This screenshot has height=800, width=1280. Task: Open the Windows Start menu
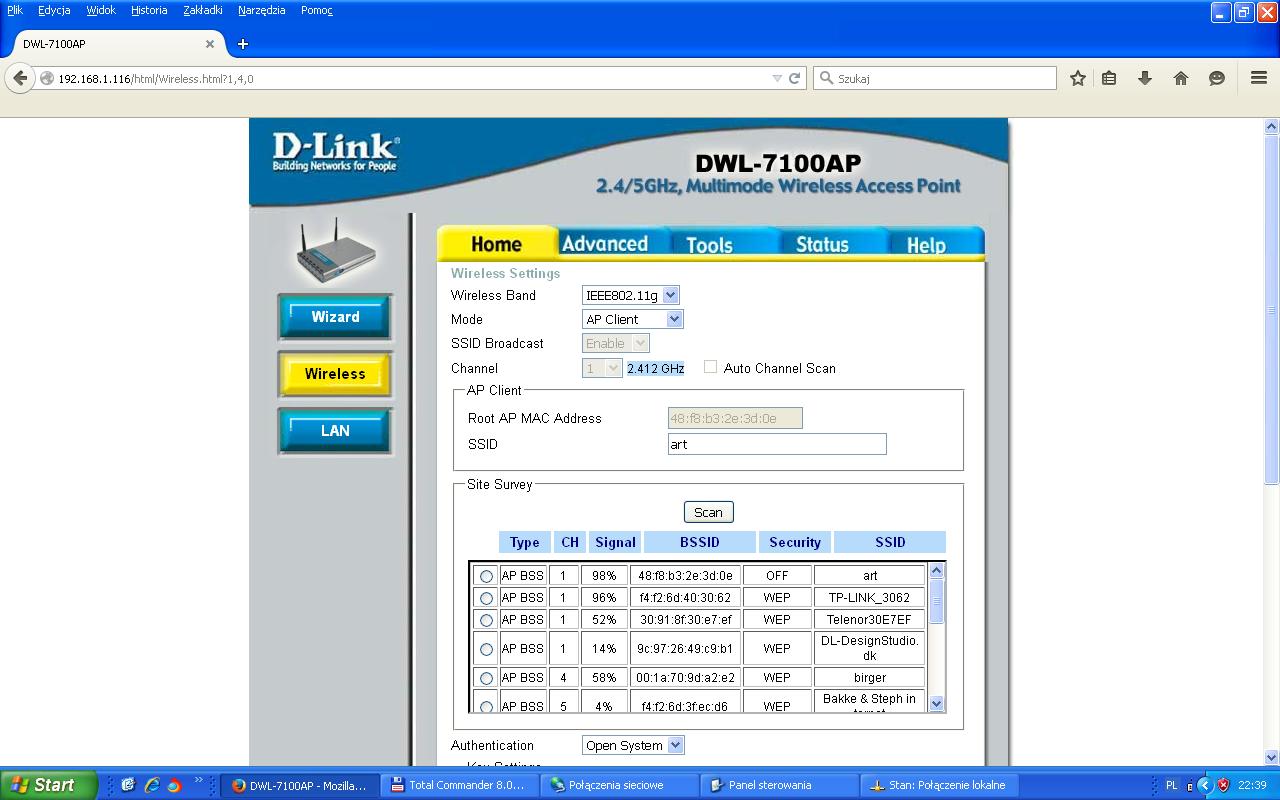[48, 785]
